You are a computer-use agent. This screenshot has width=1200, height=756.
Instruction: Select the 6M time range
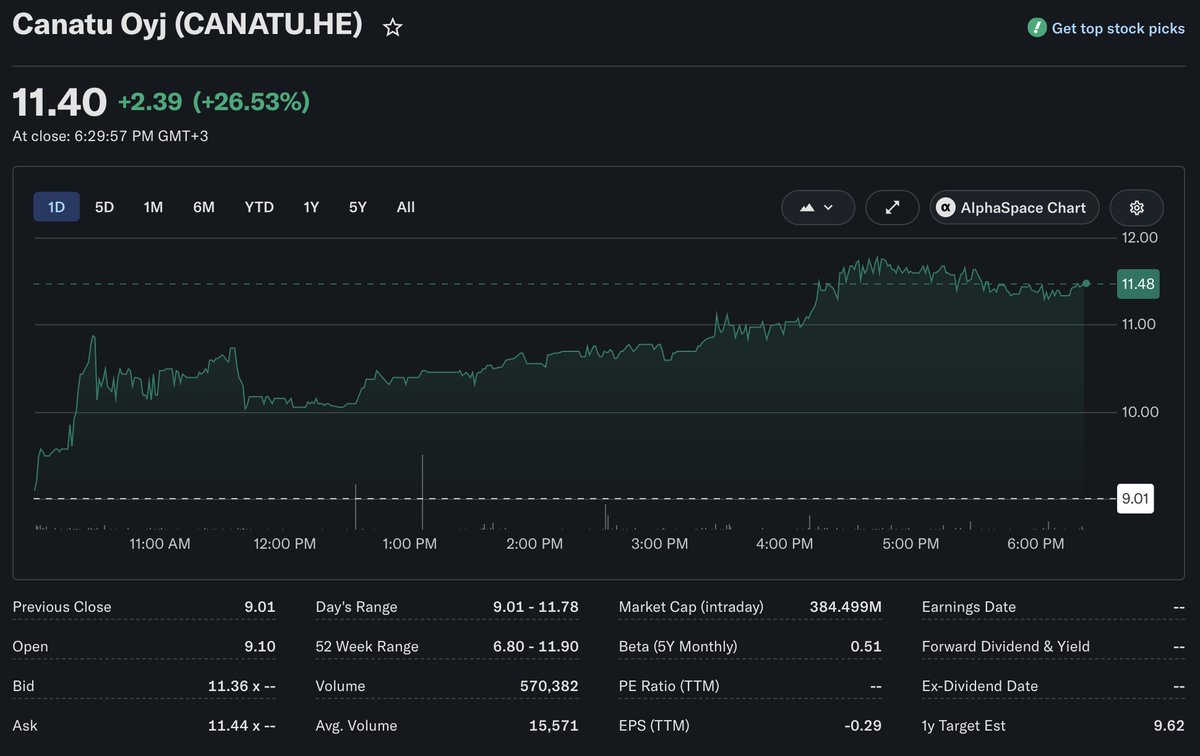coord(204,207)
